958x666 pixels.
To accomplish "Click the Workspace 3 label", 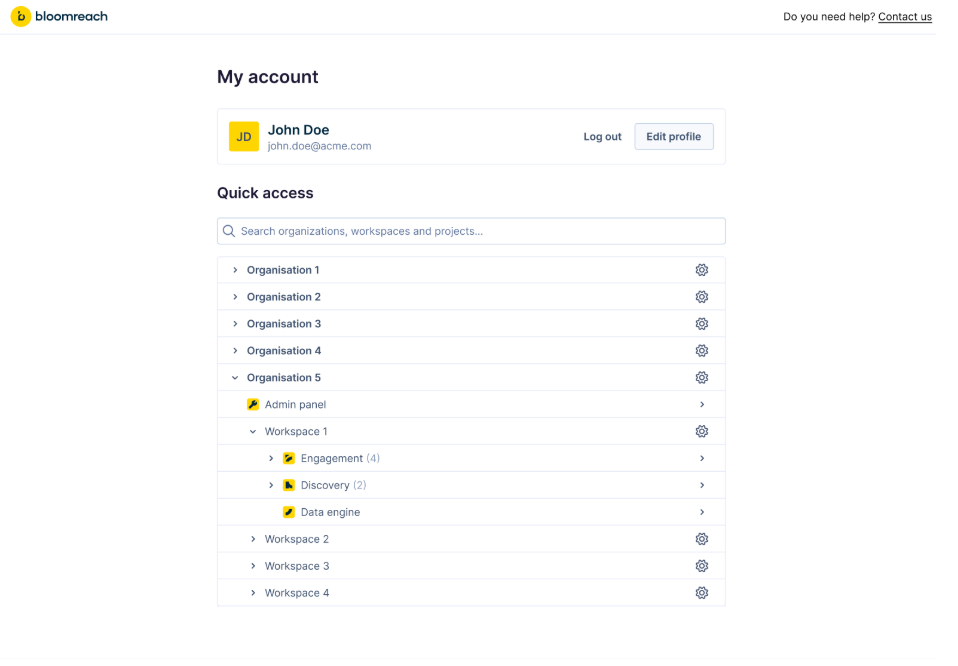I will [x=296, y=566].
